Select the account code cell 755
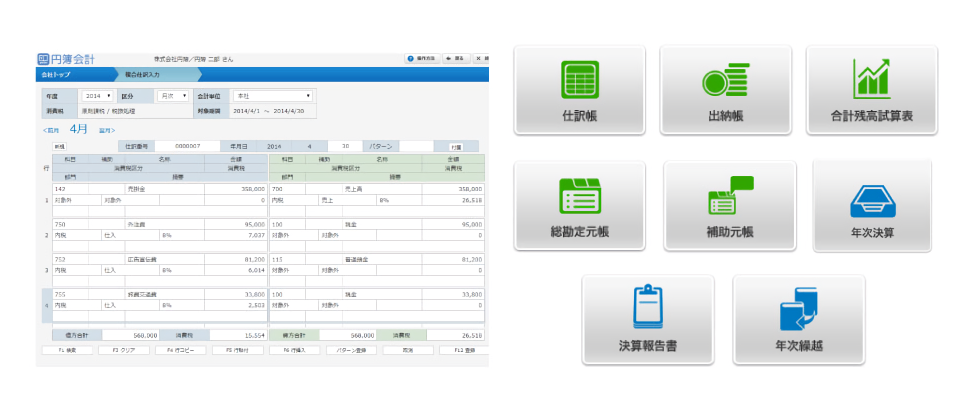Image resolution: width=970 pixels, height=397 pixels. pyautogui.click(x=71, y=294)
